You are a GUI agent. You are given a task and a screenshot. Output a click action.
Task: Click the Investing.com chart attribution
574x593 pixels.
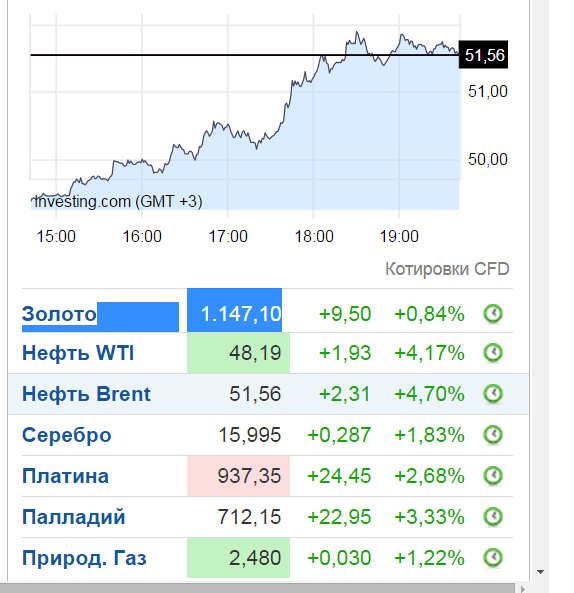coord(118,201)
